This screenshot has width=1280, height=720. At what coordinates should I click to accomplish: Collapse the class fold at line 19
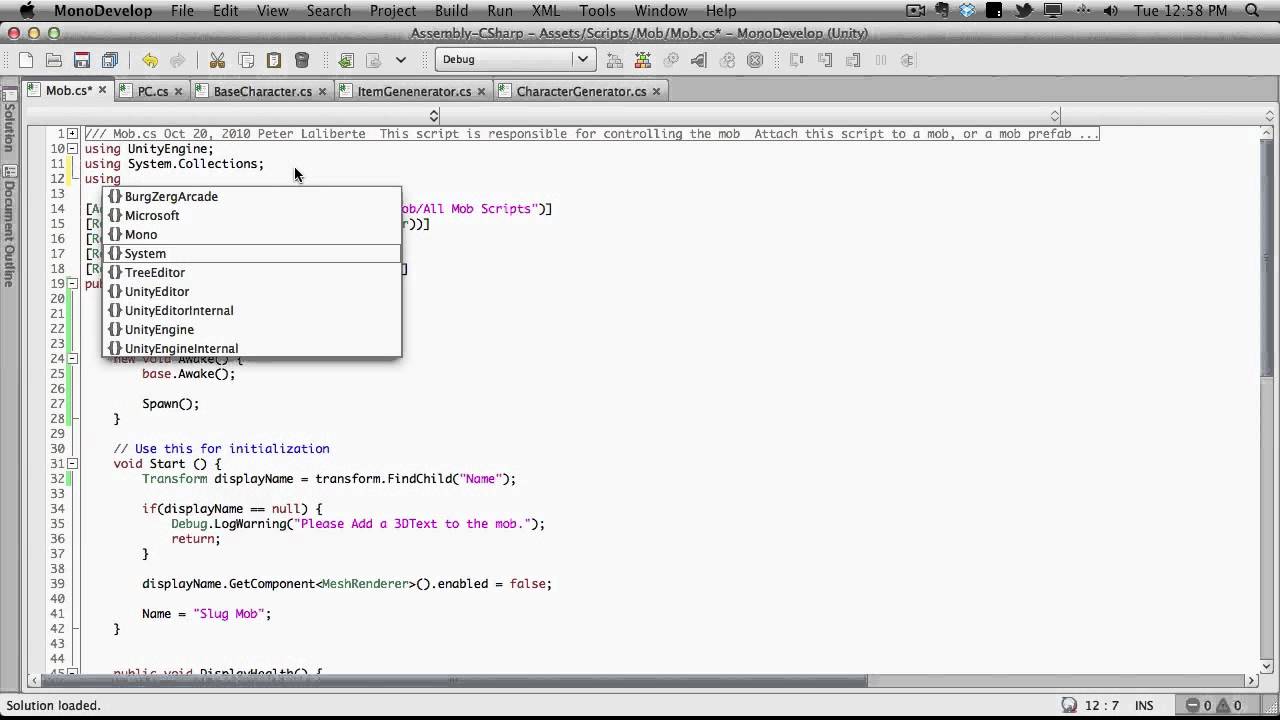[73, 284]
